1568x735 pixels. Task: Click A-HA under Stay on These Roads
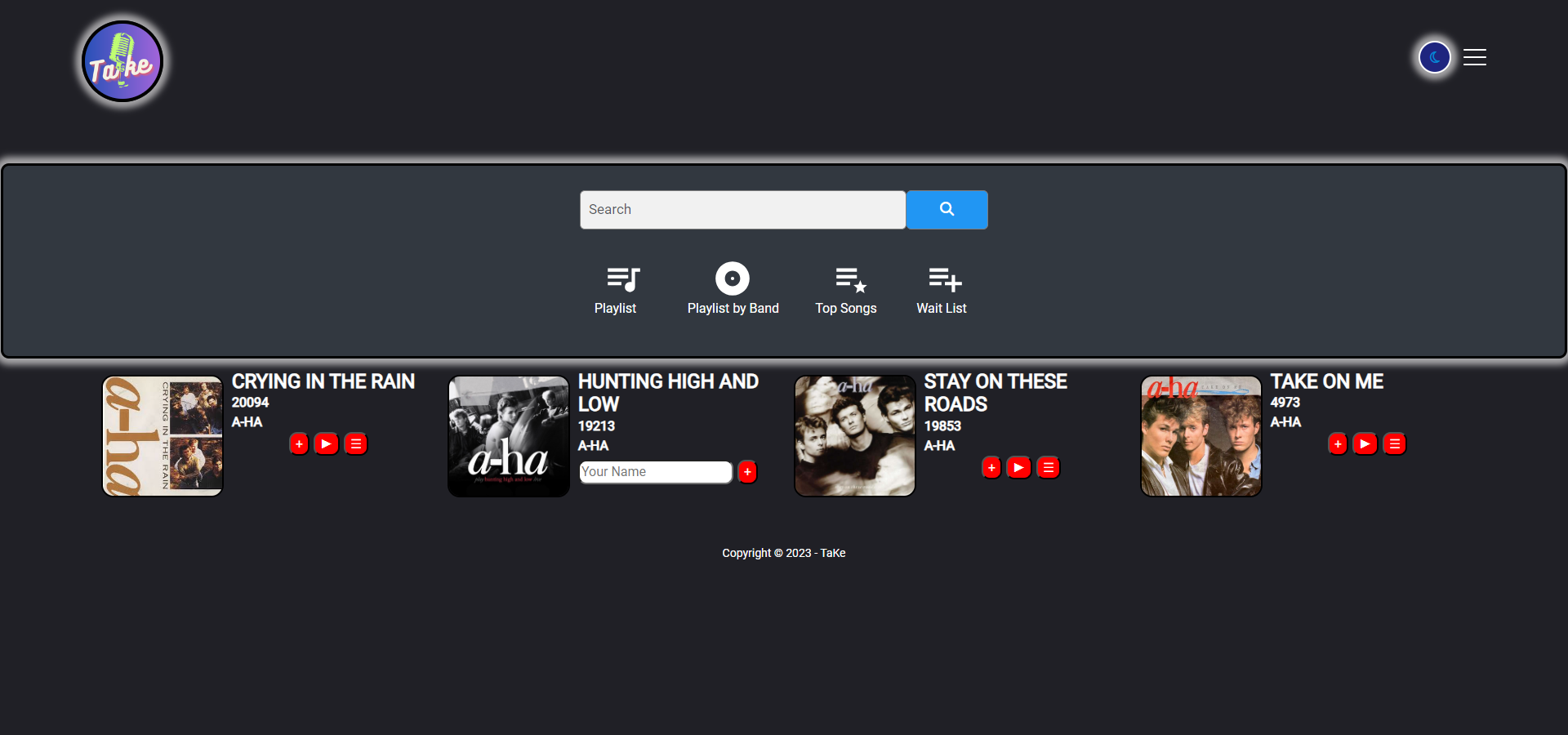click(x=940, y=446)
